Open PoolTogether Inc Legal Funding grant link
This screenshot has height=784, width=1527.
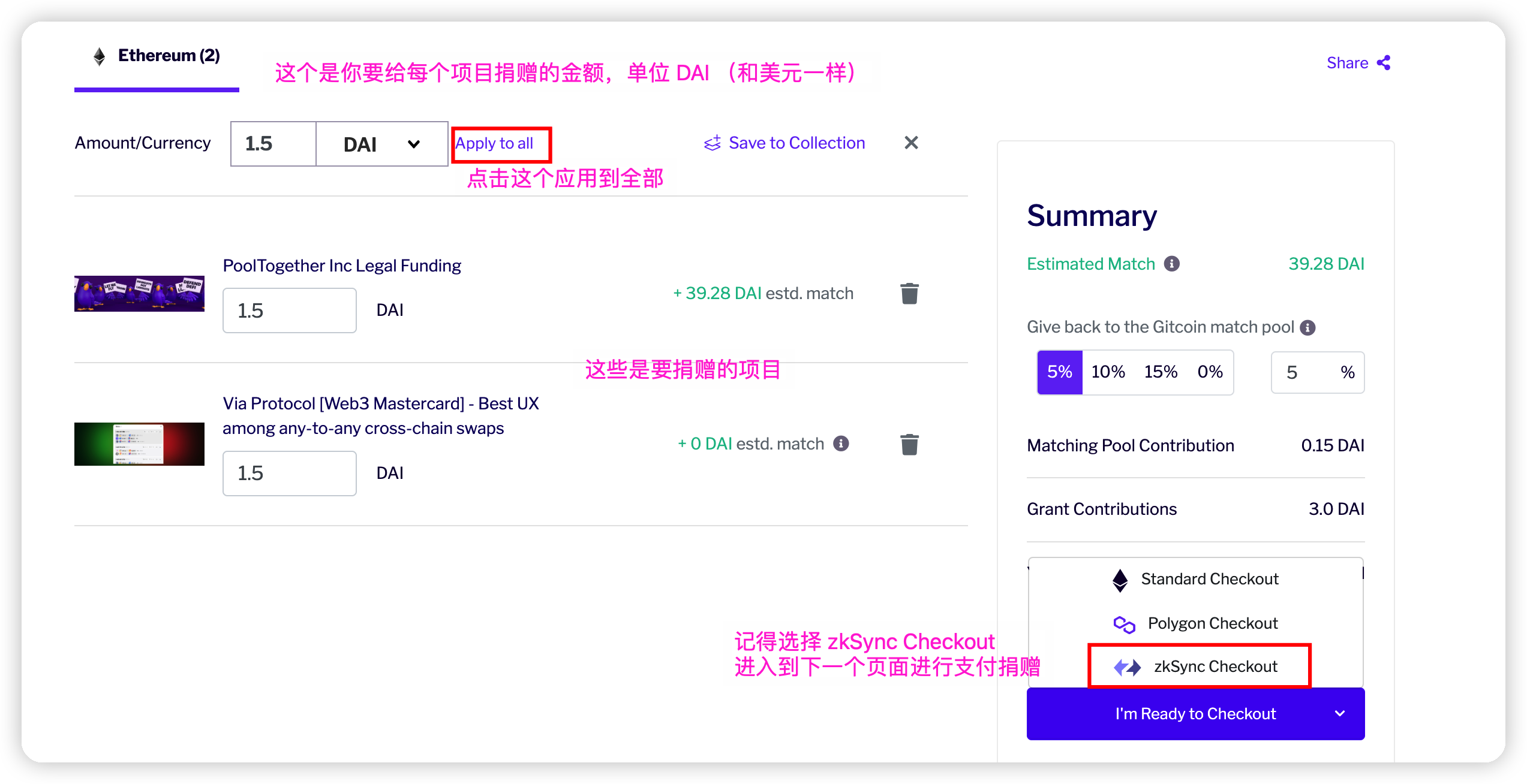[342, 266]
